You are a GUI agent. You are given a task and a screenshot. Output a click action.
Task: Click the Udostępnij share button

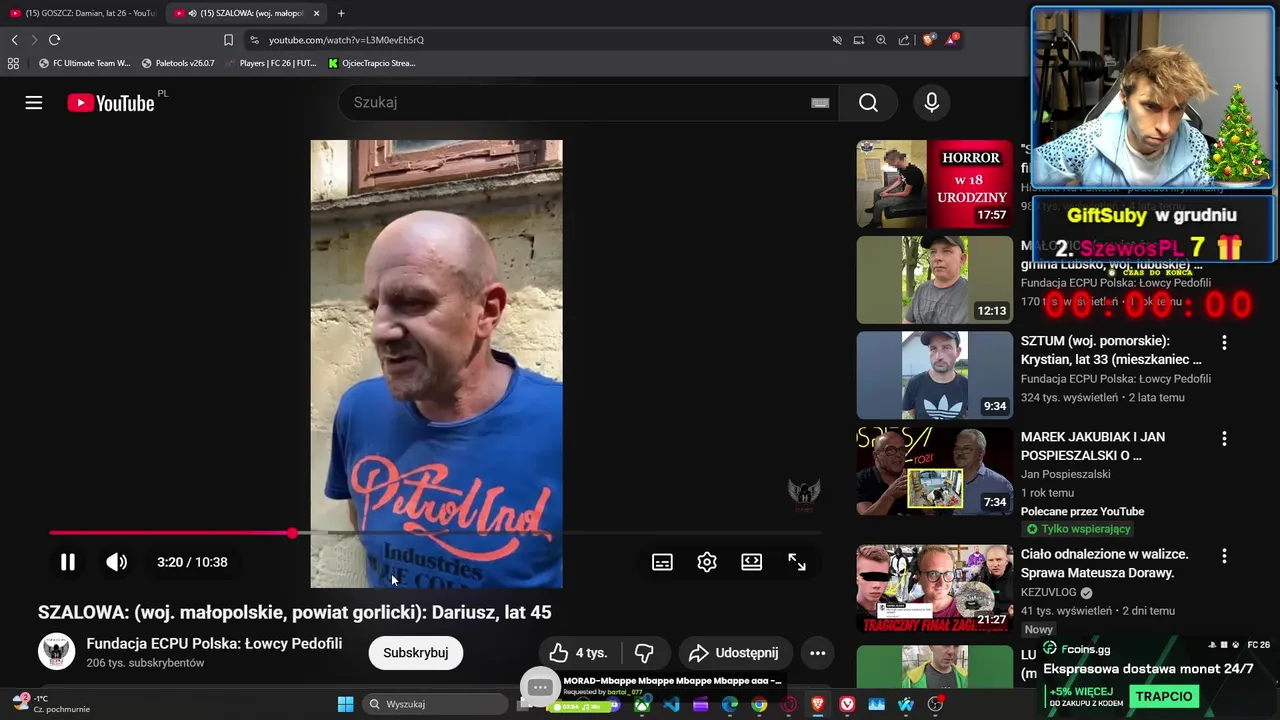(735, 653)
